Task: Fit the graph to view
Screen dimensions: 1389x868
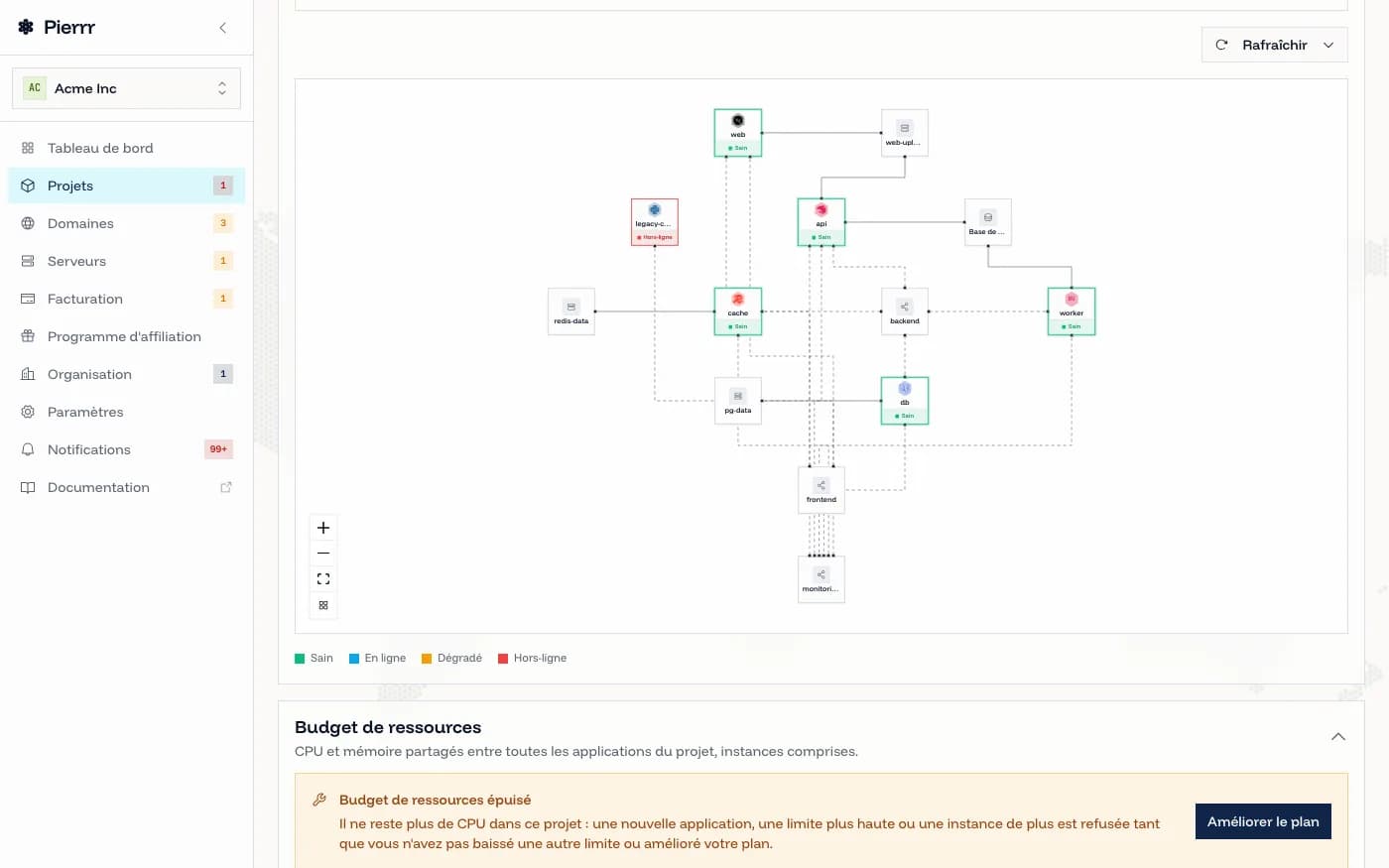Action: (x=323, y=579)
